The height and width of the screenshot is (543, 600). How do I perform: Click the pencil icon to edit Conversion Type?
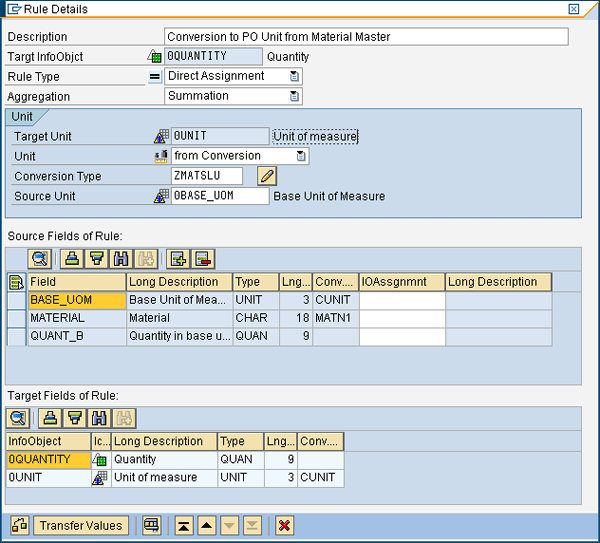pyautogui.click(x=267, y=176)
